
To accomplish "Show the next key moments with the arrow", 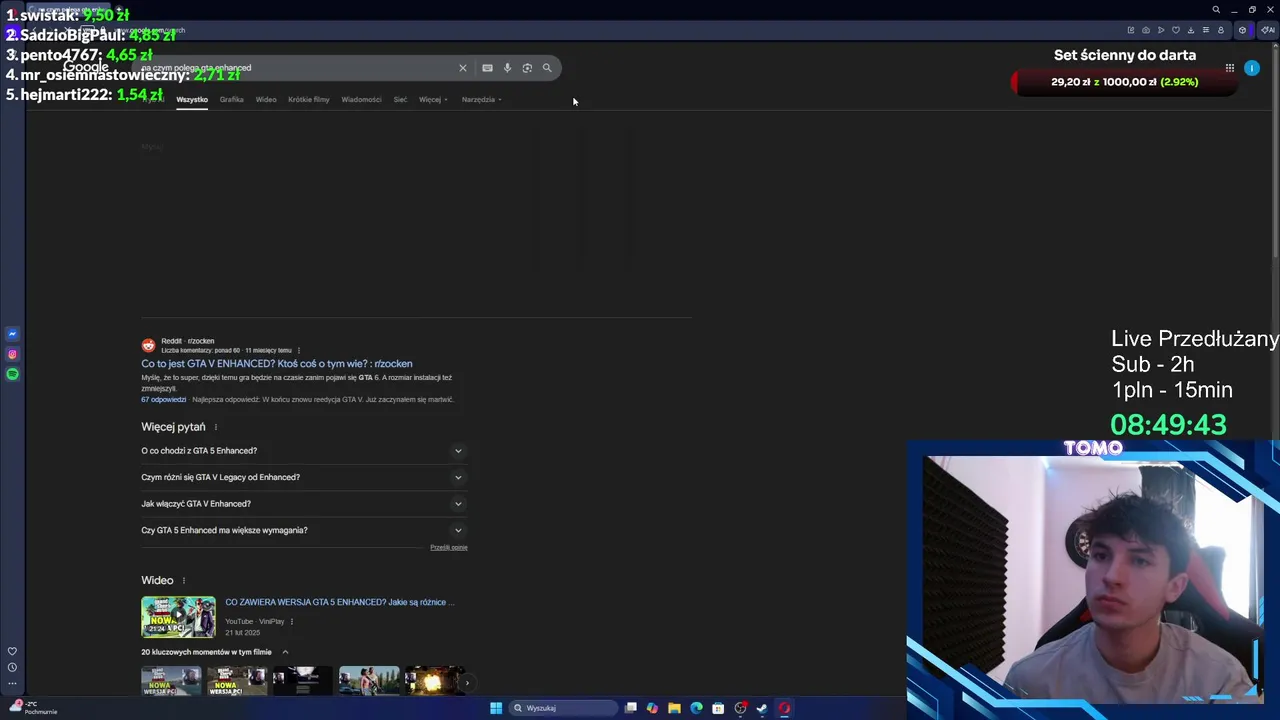I will (467, 683).
